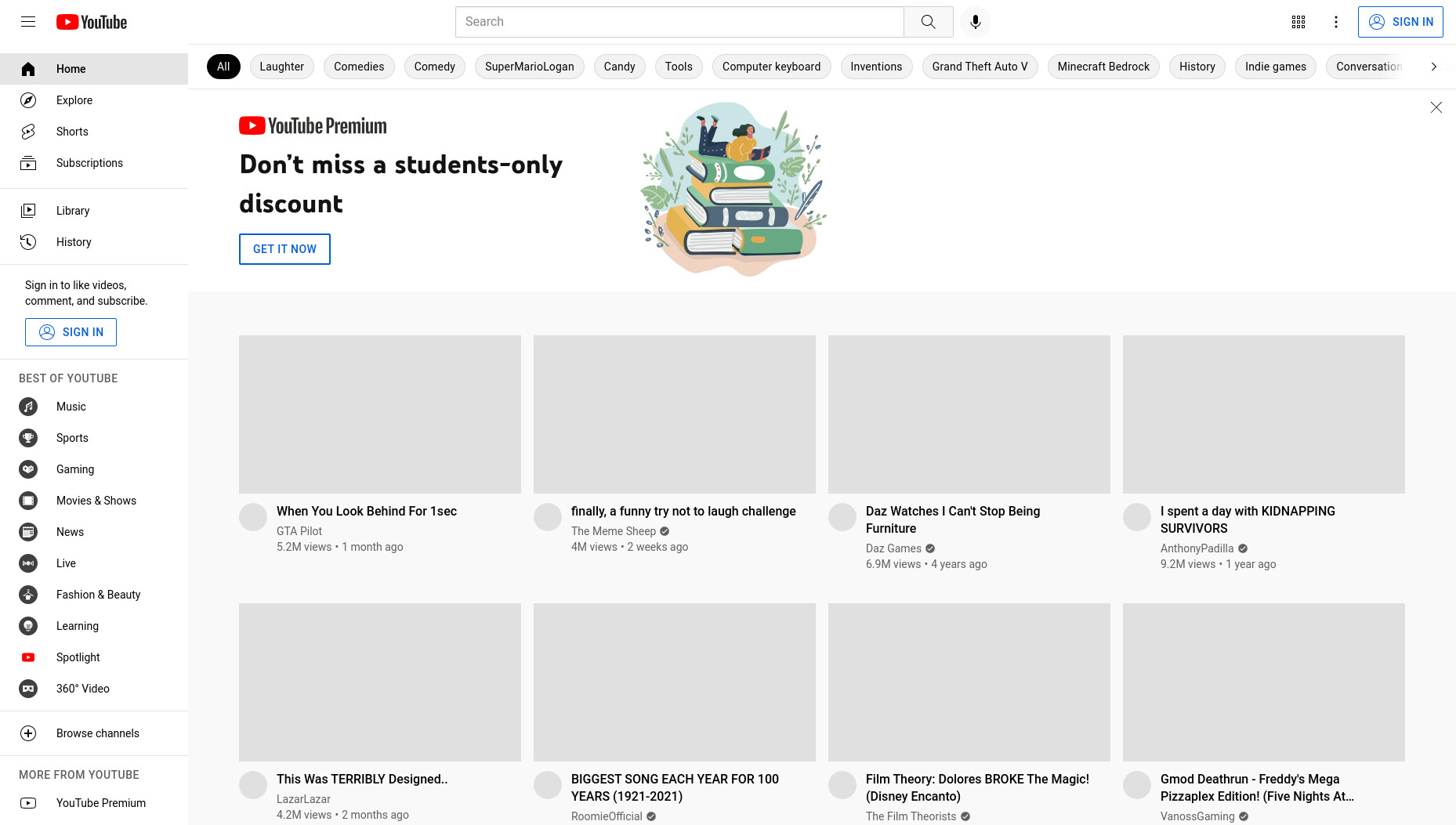
Task: Show more topic chips with arrow
Action: click(x=1434, y=67)
